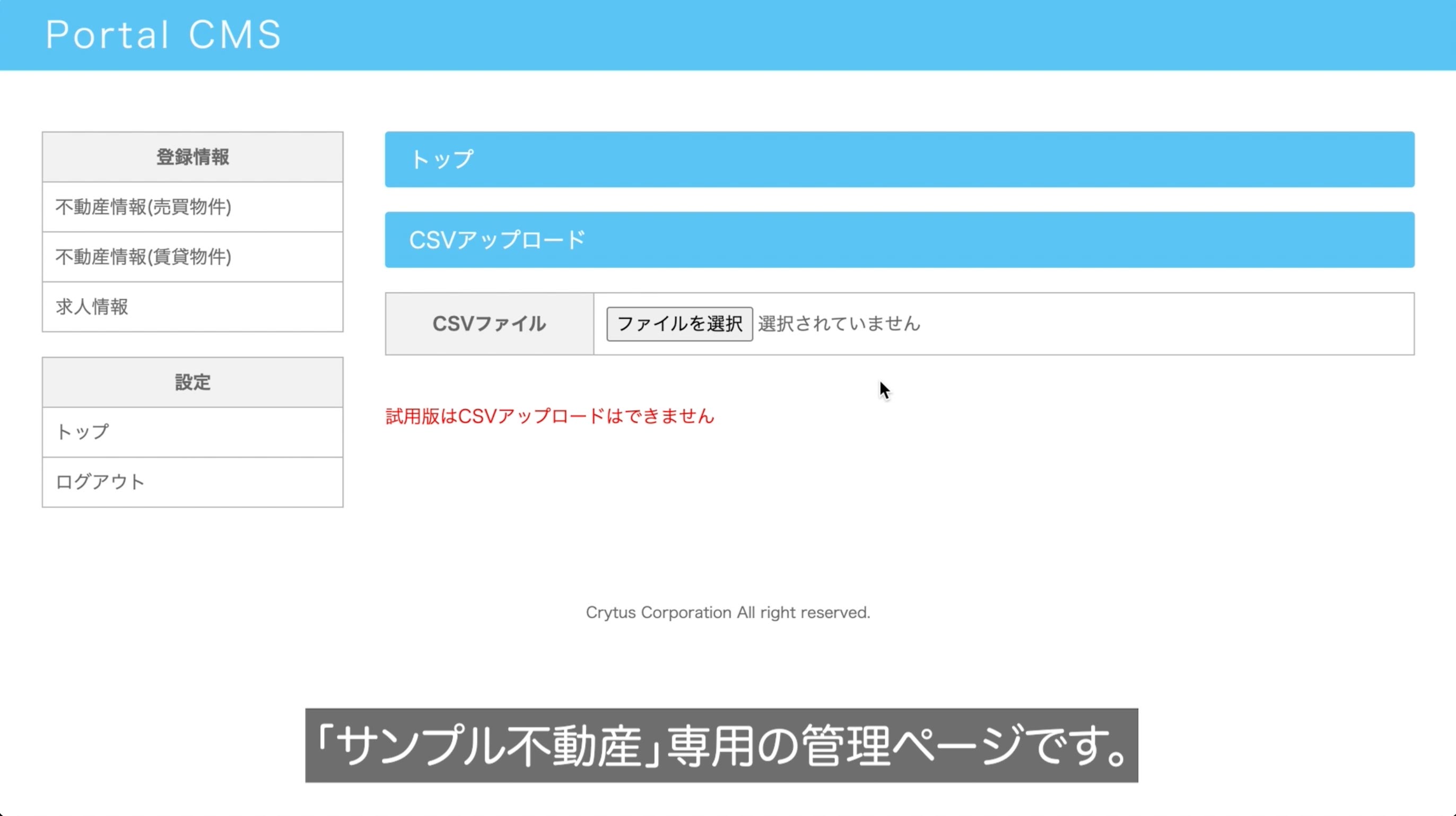Screen dimensions: 1456x816
Task: Open 不動産情報(売買物件) in the sidebar
Action: [x=143, y=207]
